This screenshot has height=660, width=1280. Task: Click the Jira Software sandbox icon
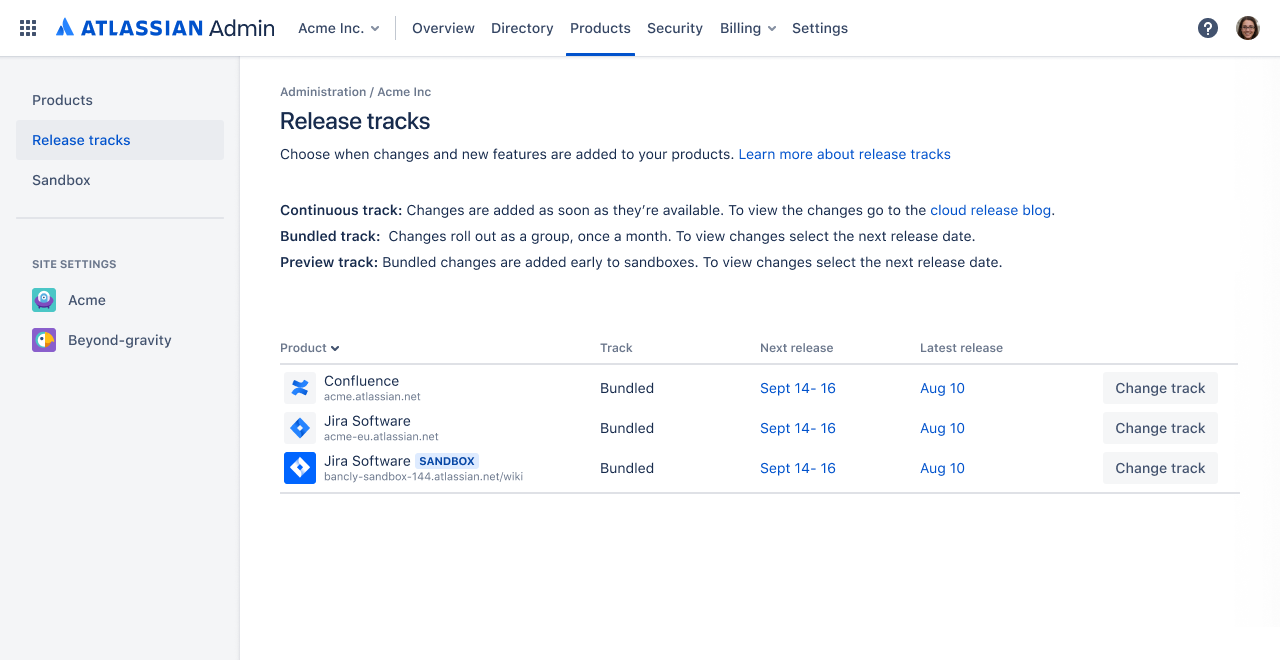[299, 467]
